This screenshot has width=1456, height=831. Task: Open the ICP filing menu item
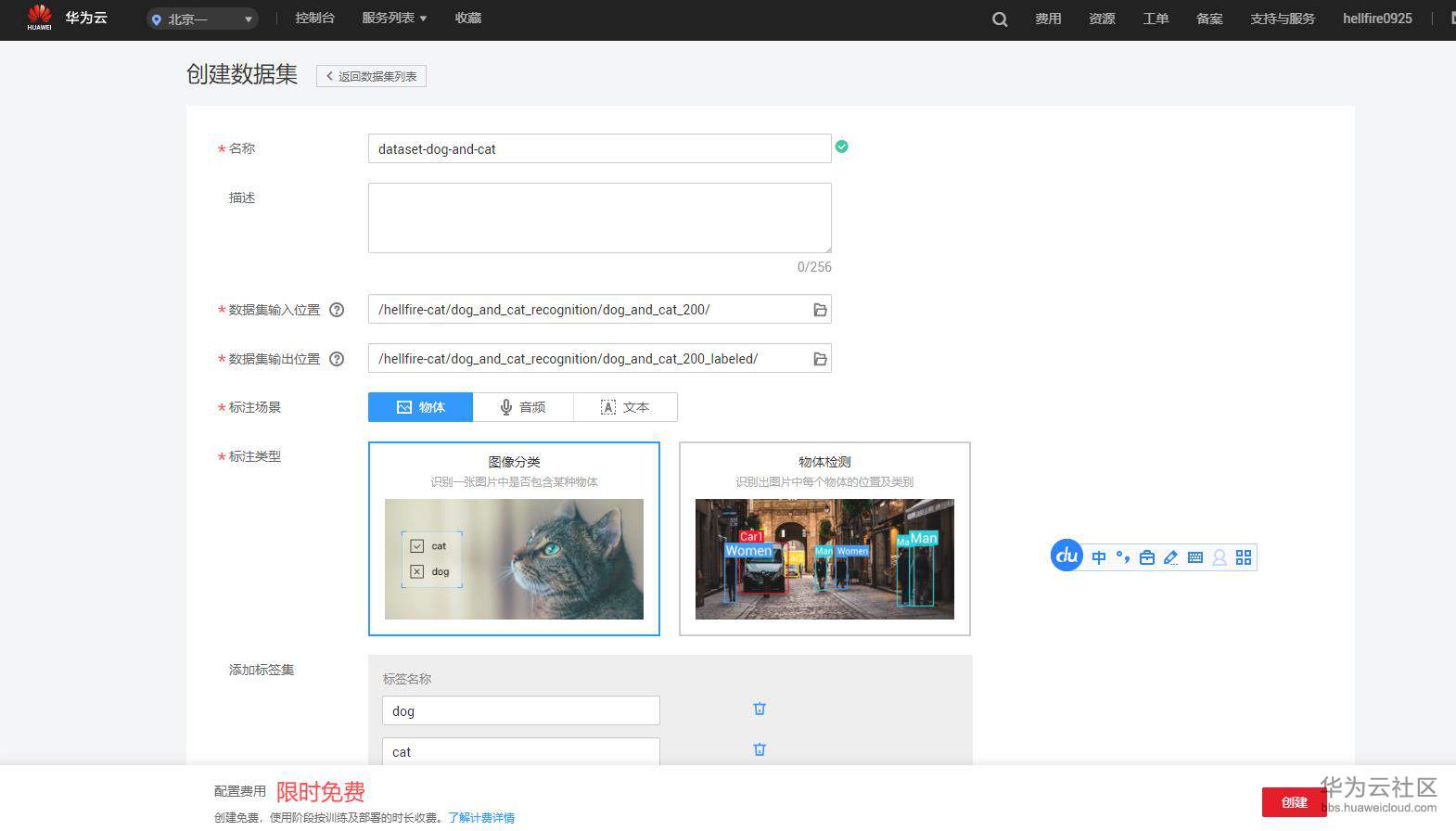point(1209,19)
